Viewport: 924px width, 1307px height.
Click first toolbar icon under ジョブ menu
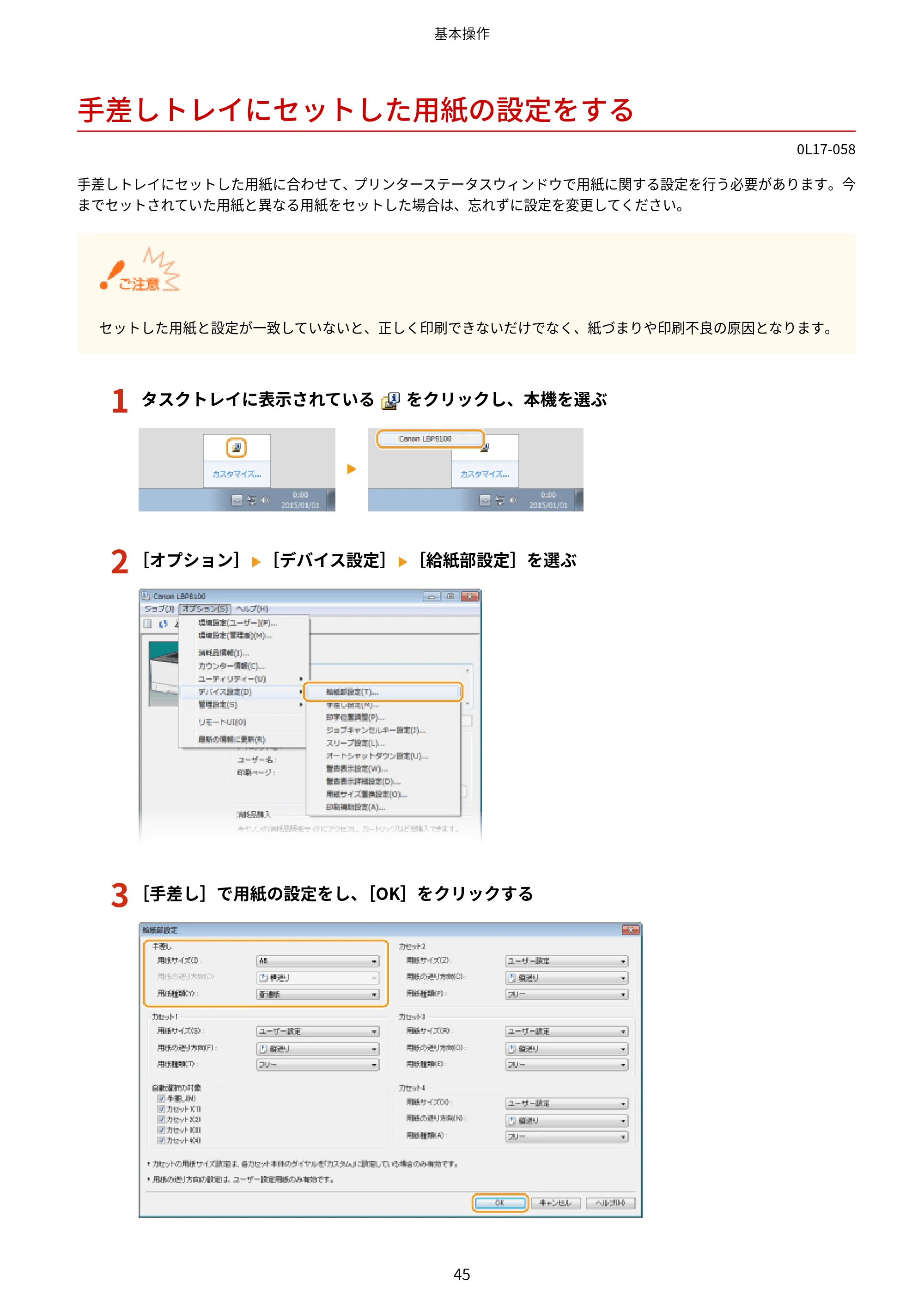pos(148,624)
